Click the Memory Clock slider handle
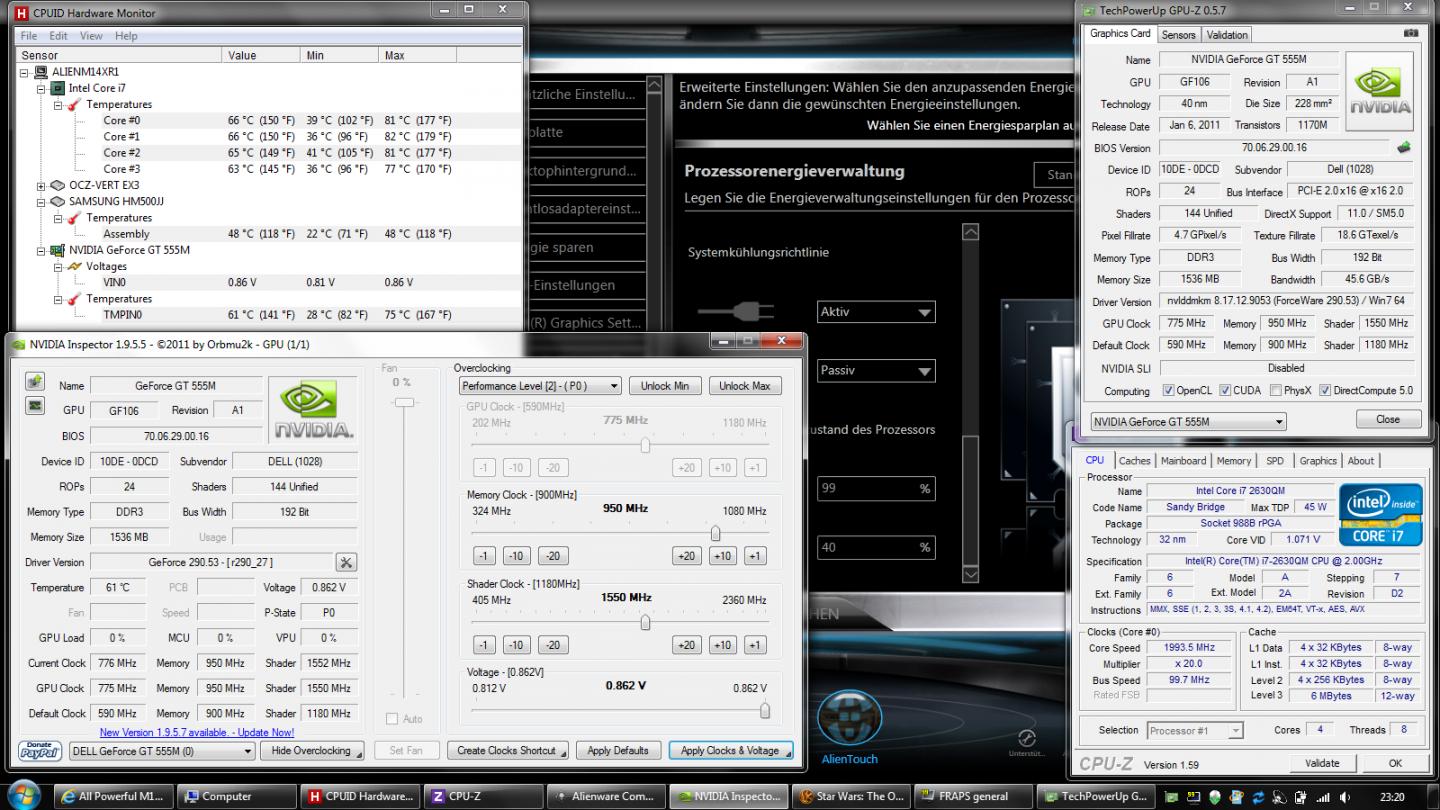This screenshot has height=810, width=1440. 715,534
